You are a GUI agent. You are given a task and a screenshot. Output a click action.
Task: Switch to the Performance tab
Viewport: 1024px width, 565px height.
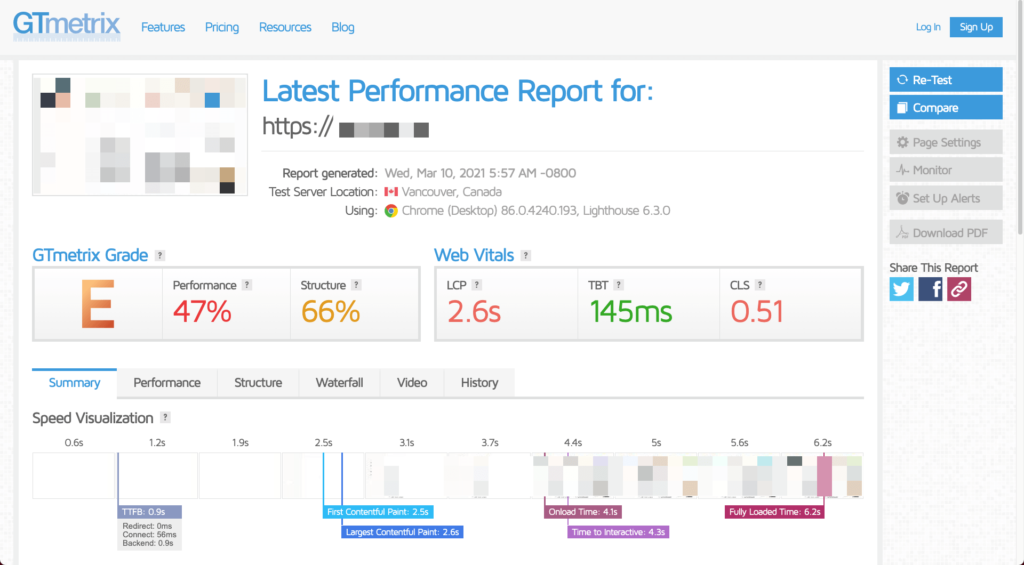click(167, 383)
